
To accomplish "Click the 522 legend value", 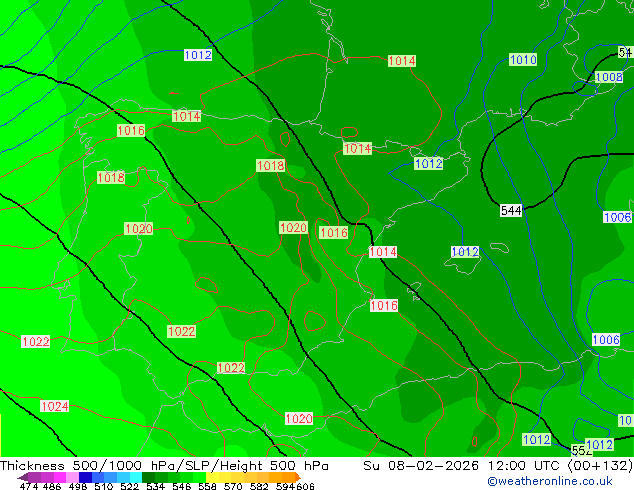I will (x=129, y=486).
